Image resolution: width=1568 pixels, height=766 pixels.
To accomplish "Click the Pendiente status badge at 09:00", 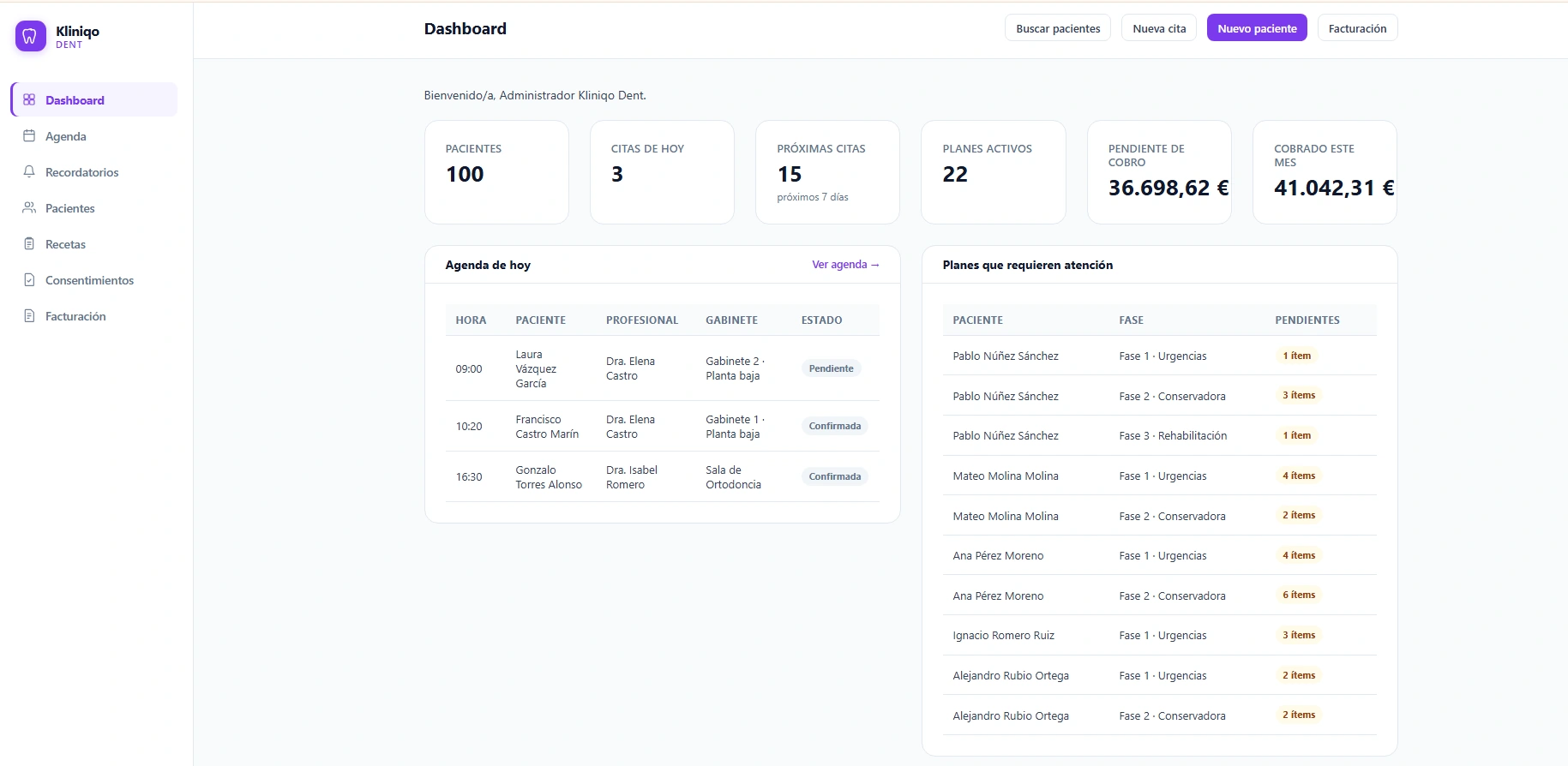I will tap(831, 368).
